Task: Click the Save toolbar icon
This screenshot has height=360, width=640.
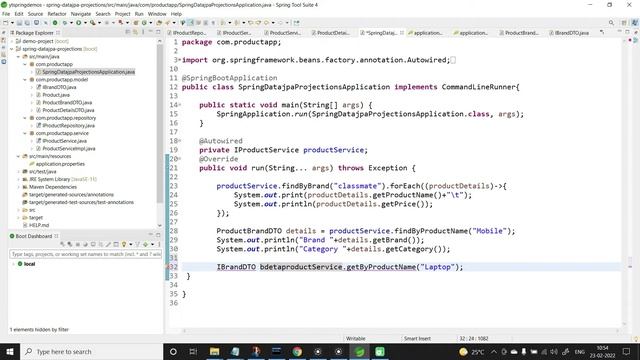Action: (x=19, y=22)
